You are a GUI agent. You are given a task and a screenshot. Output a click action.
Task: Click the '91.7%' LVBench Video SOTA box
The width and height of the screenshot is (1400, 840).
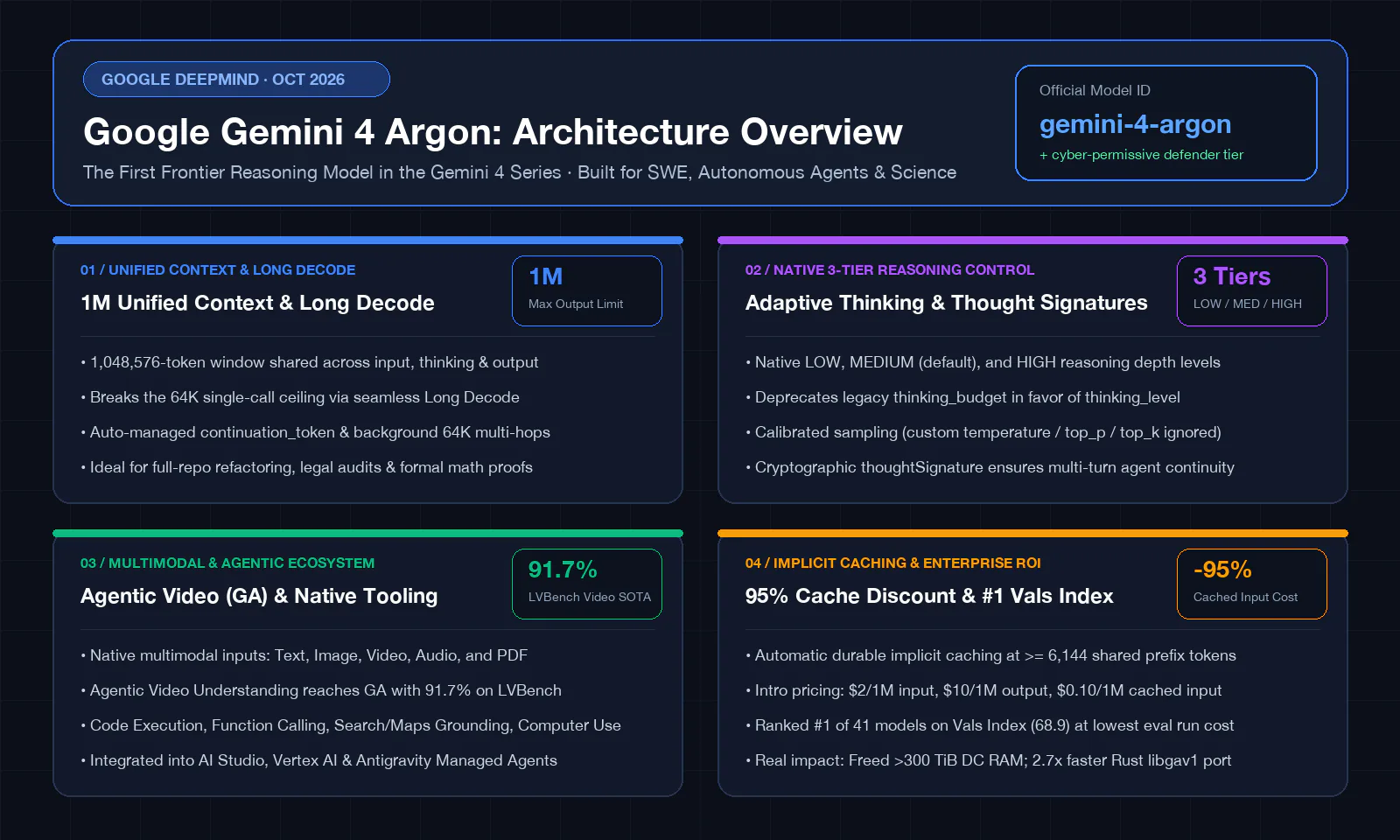pyautogui.click(x=587, y=584)
